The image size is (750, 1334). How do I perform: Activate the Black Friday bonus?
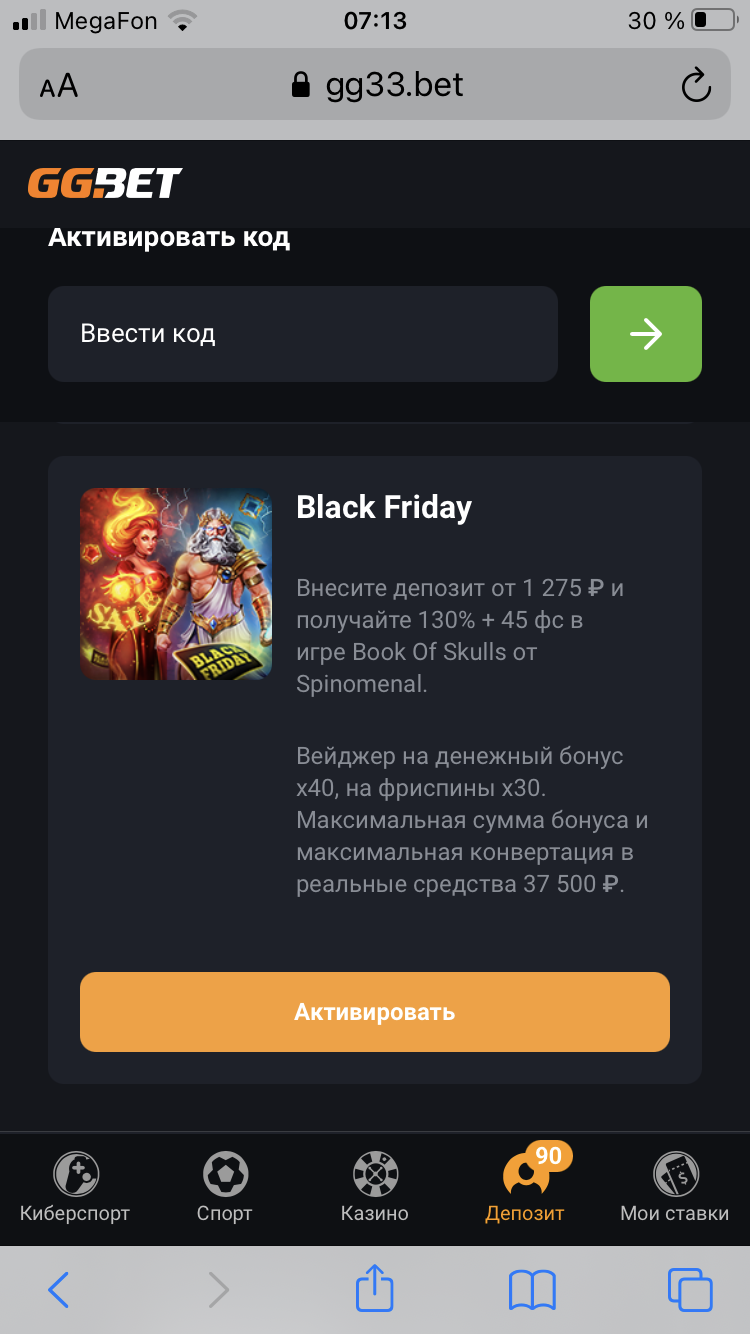[375, 1011]
